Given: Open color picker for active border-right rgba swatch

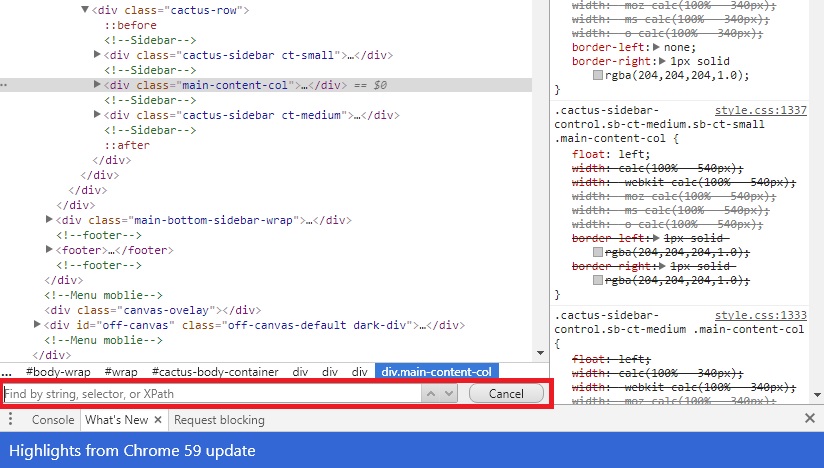Looking at the screenshot, I should 598,75.
